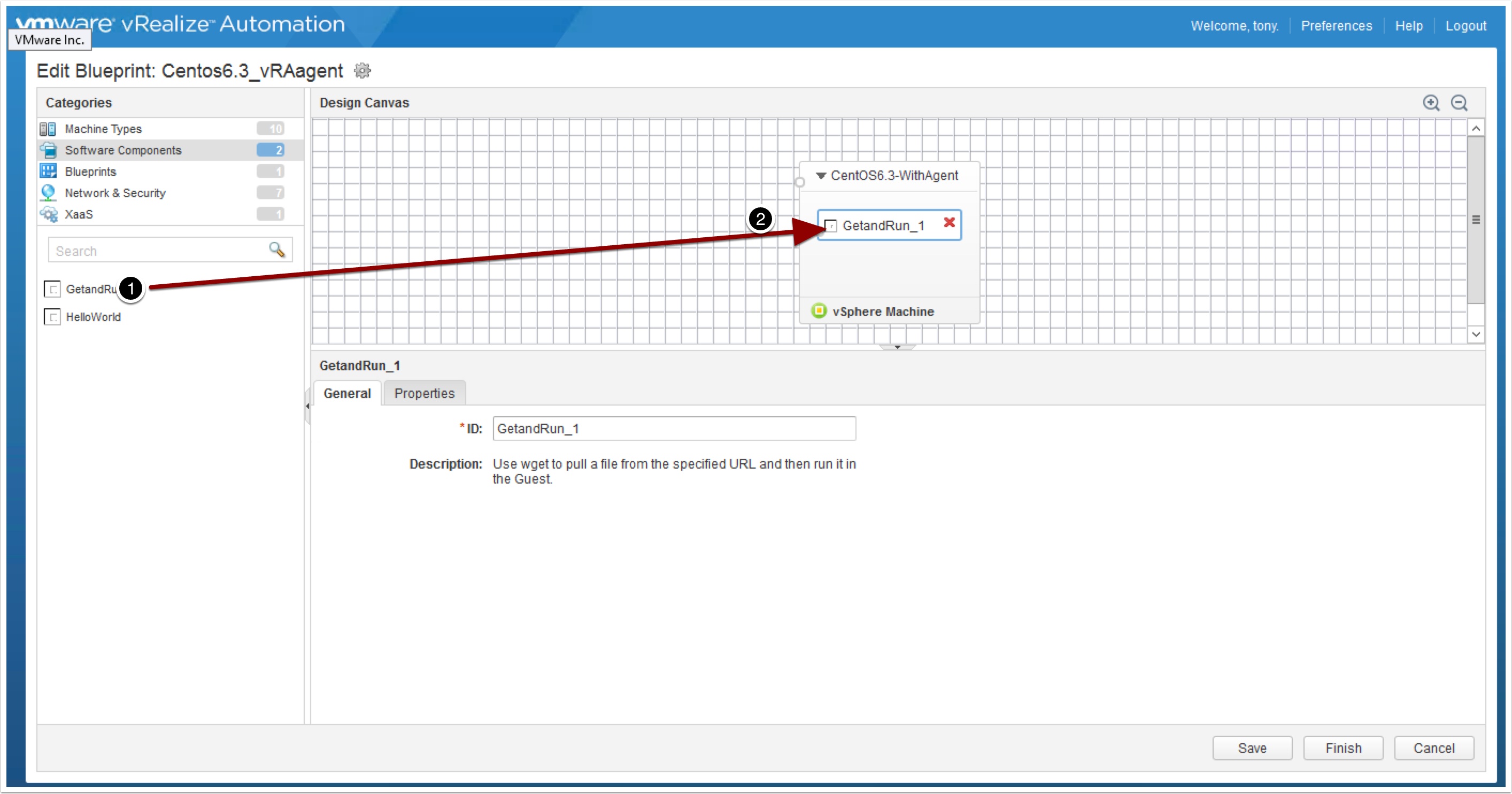
Task: Switch to the Properties tab
Action: click(x=424, y=393)
